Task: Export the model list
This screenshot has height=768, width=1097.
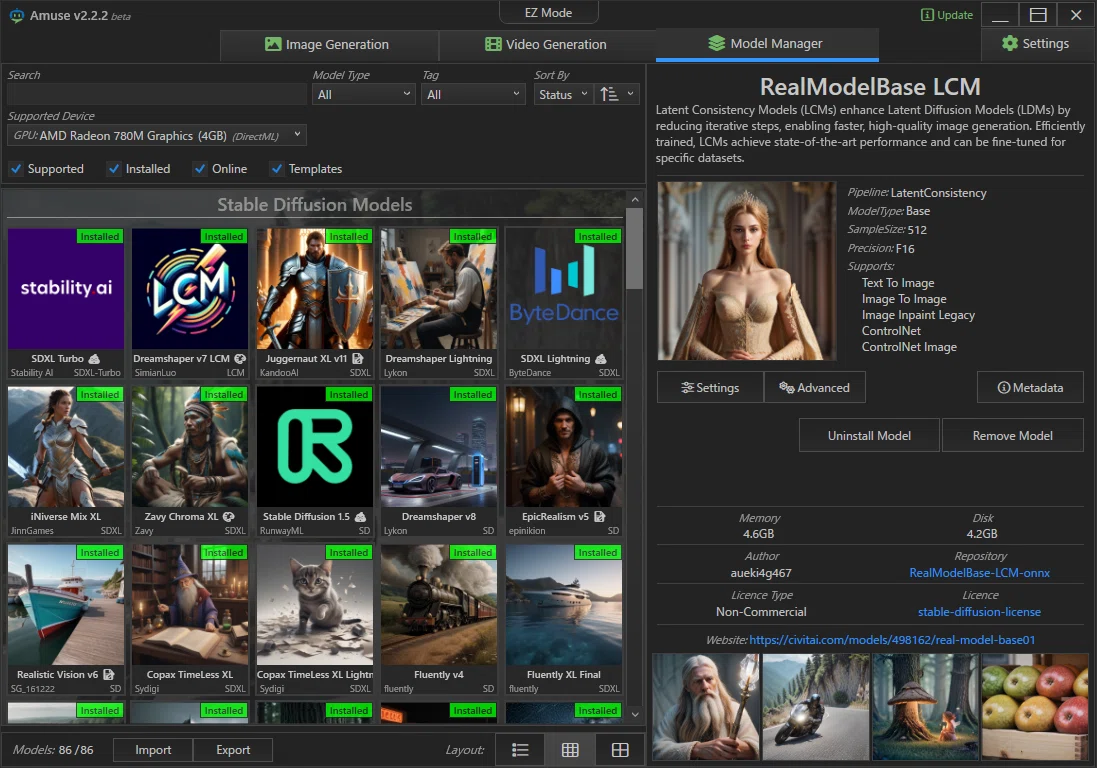Action: (233, 750)
